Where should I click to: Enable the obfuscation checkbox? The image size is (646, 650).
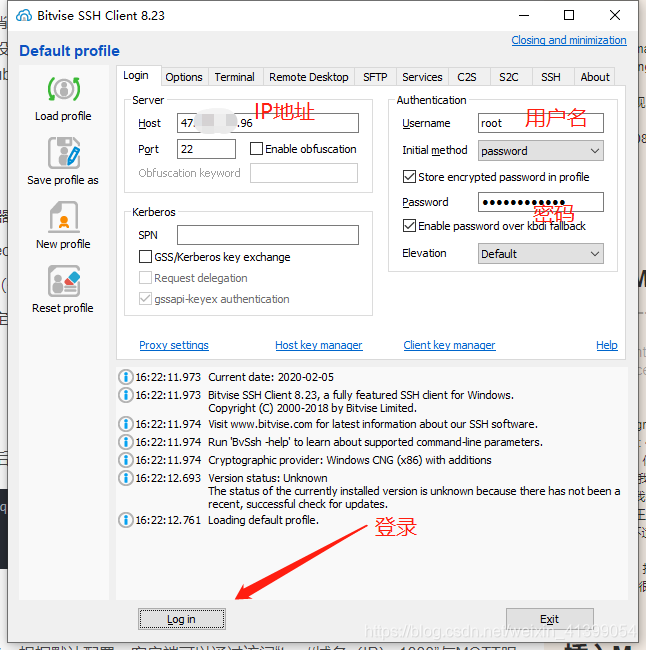tap(256, 149)
